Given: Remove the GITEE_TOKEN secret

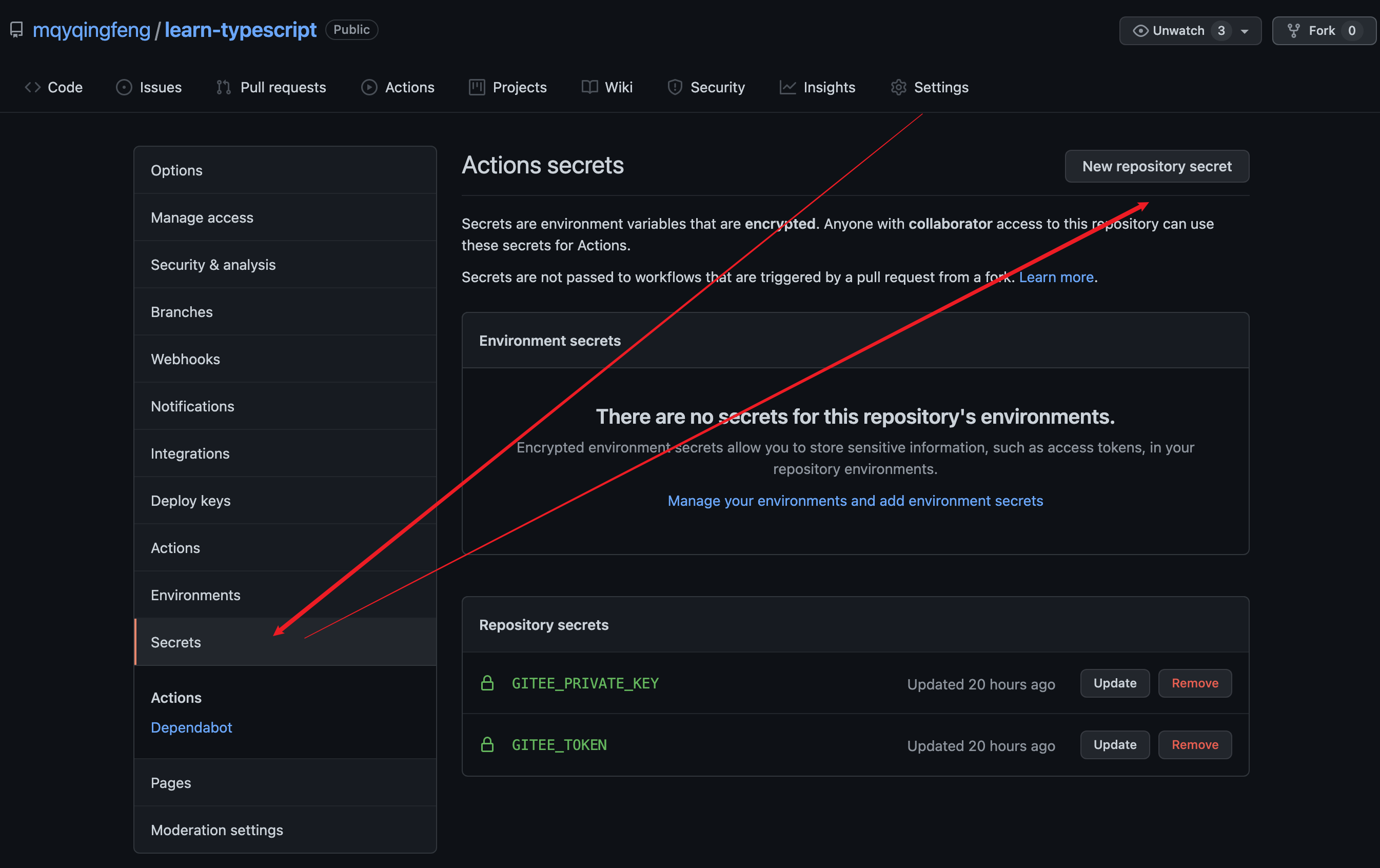Looking at the screenshot, I should 1194,745.
